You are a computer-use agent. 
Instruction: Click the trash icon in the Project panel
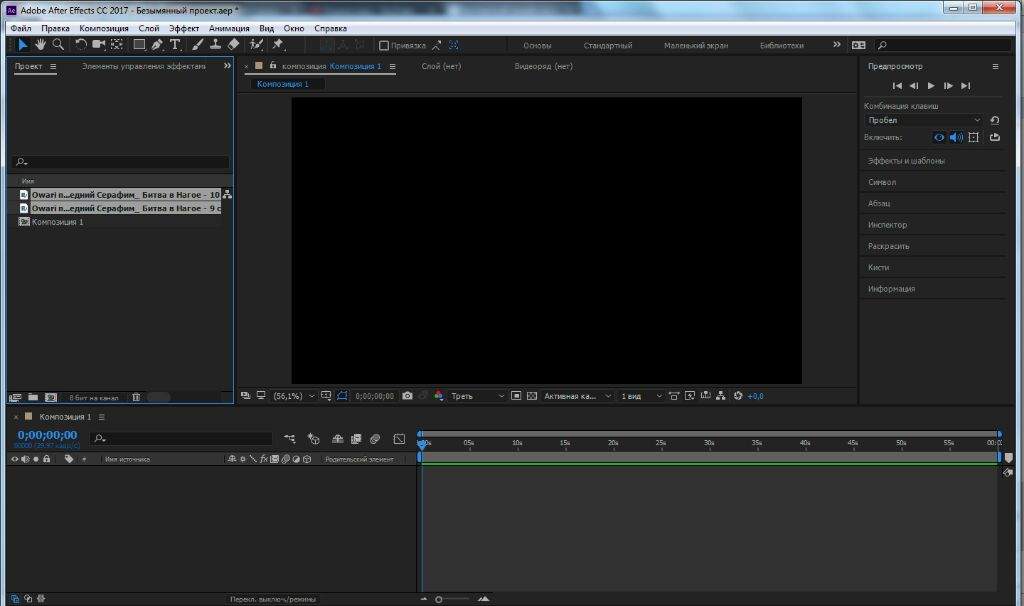point(136,397)
